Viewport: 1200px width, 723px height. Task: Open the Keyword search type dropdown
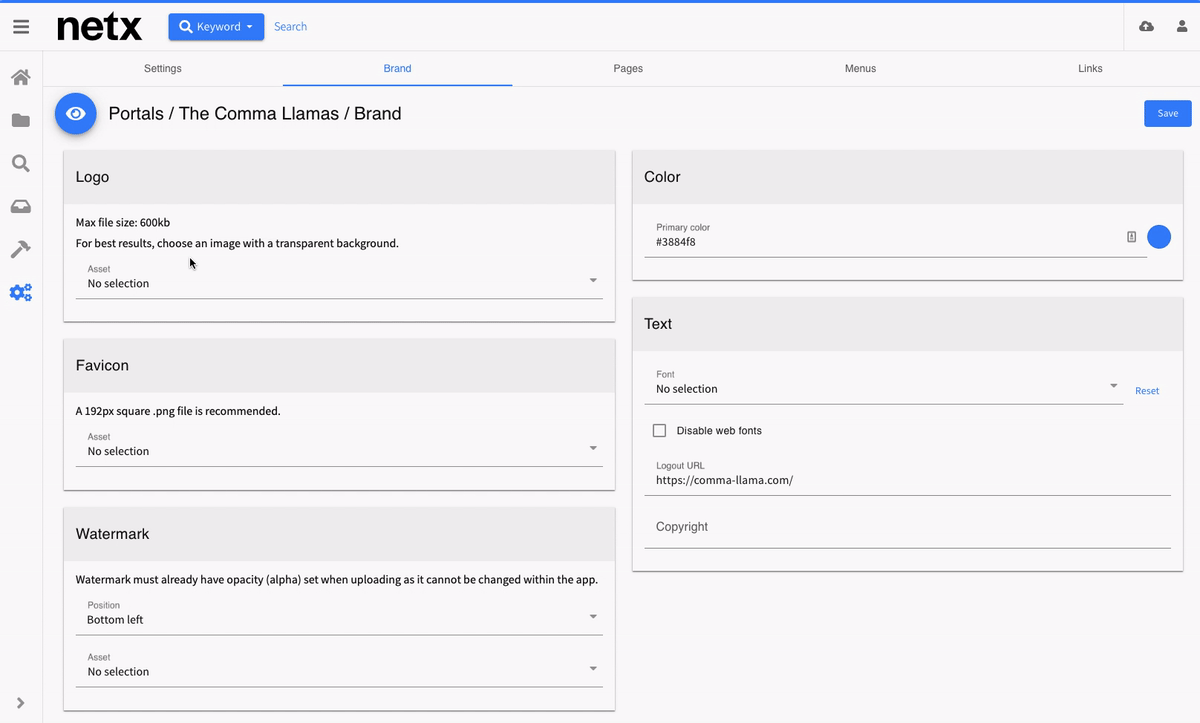(216, 27)
